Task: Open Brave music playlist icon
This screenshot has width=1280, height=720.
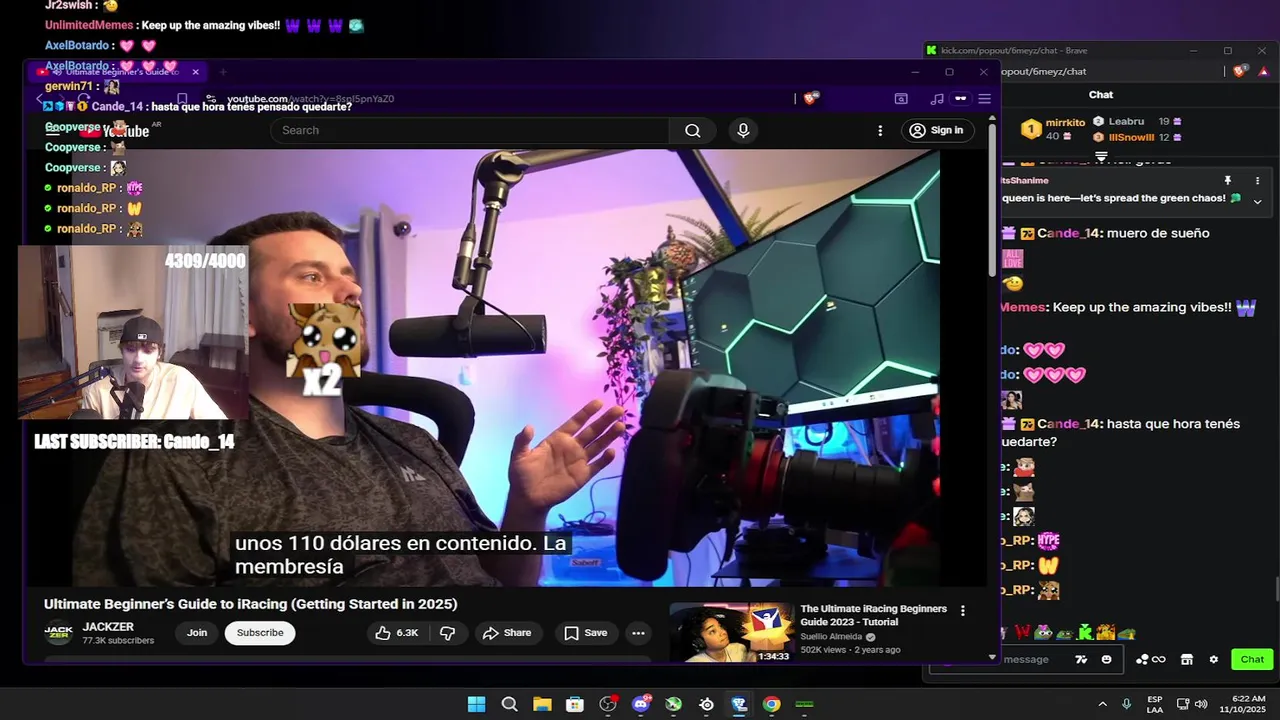Action: click(x=937, y=98)
